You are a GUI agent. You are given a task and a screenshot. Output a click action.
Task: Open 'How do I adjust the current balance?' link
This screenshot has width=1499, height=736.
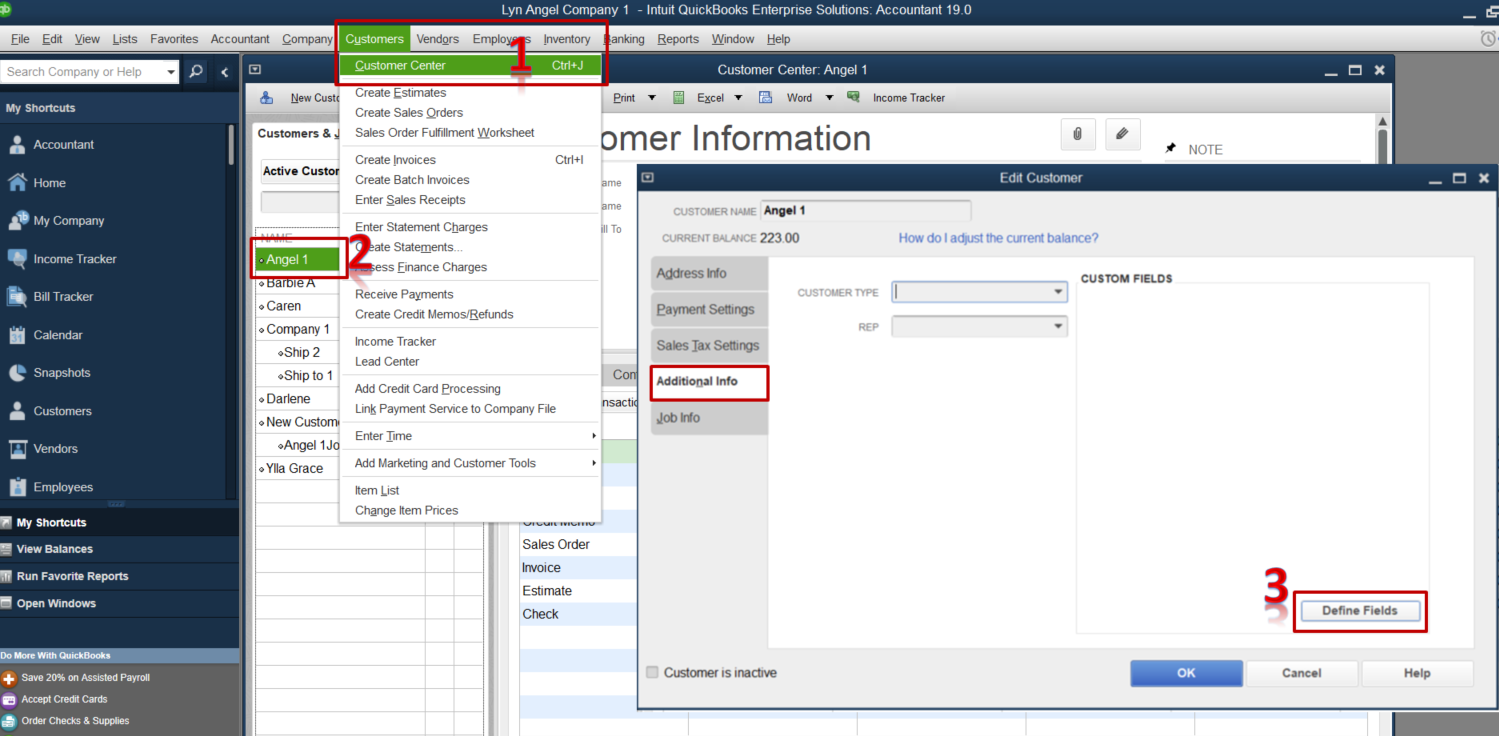point(998,238)
